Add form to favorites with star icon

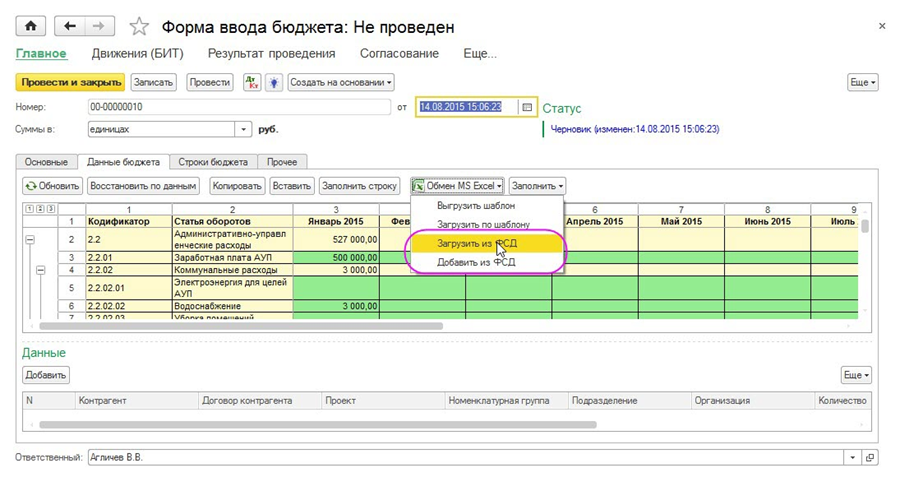point(140,26)
